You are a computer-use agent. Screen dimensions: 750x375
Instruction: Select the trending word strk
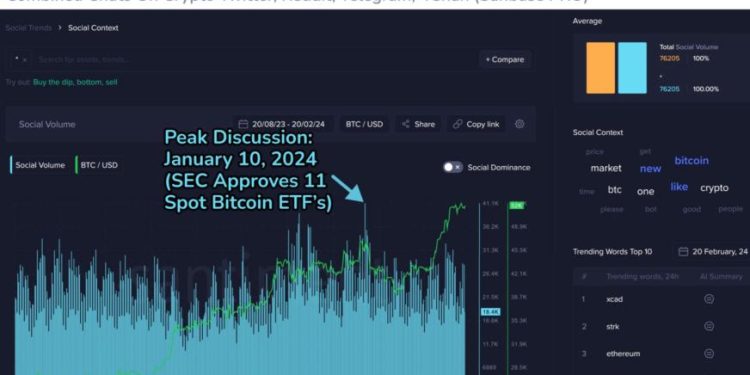[x=613, y=327]
